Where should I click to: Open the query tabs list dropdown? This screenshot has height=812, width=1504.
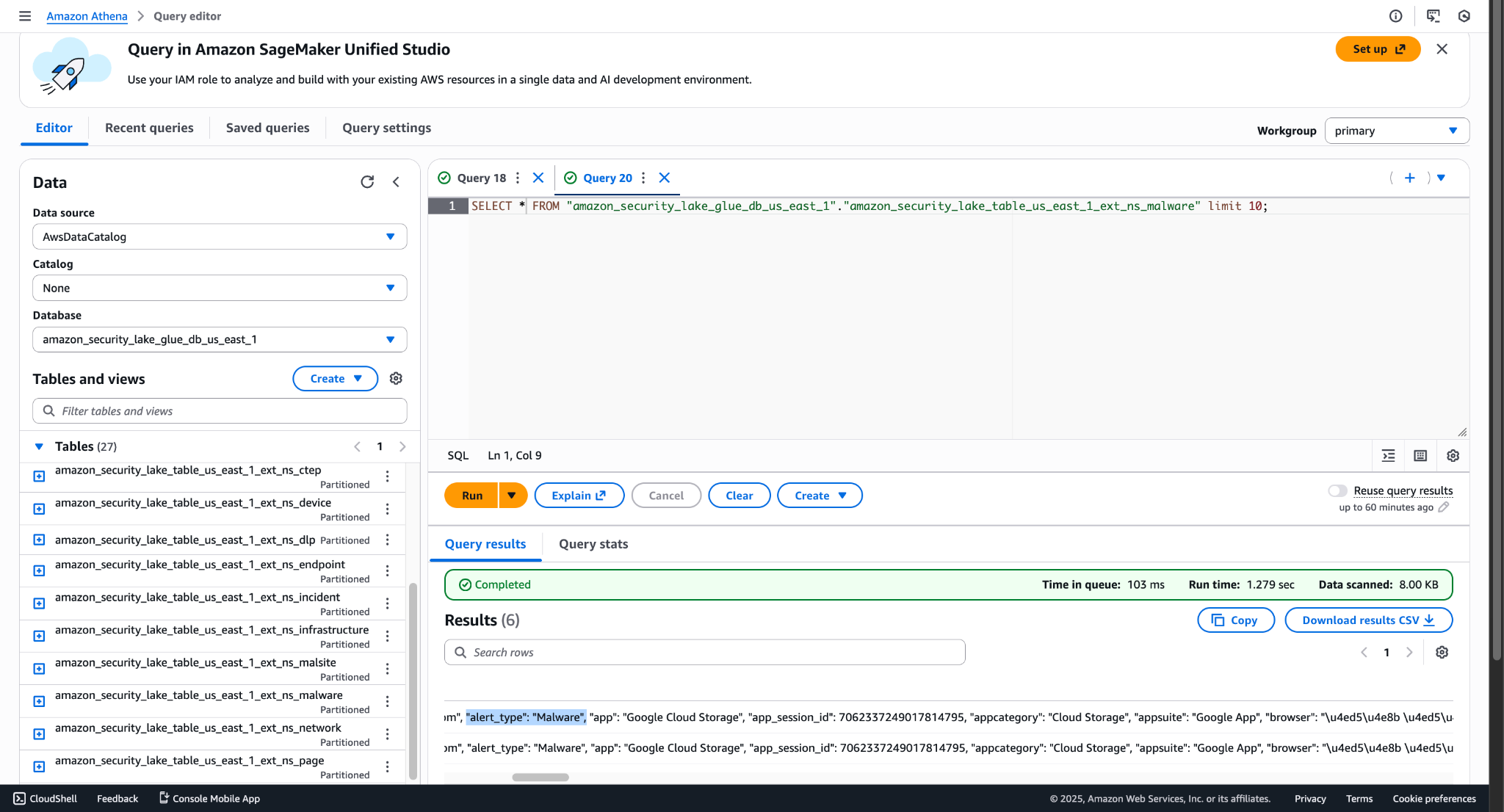coord(1441,178)
